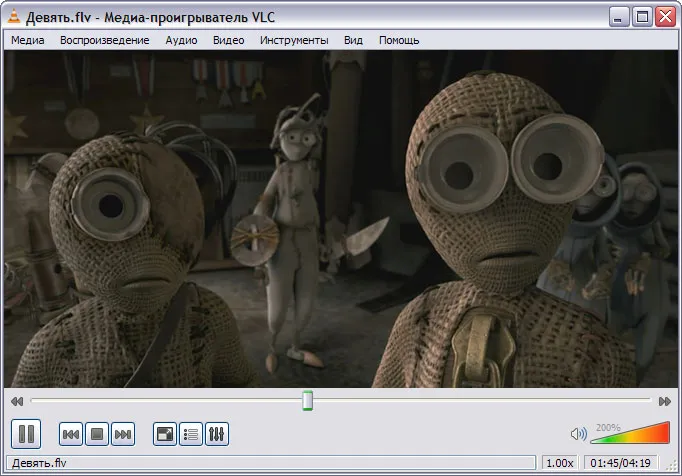Open the Инструменты menu

click(x=294, y=40)
